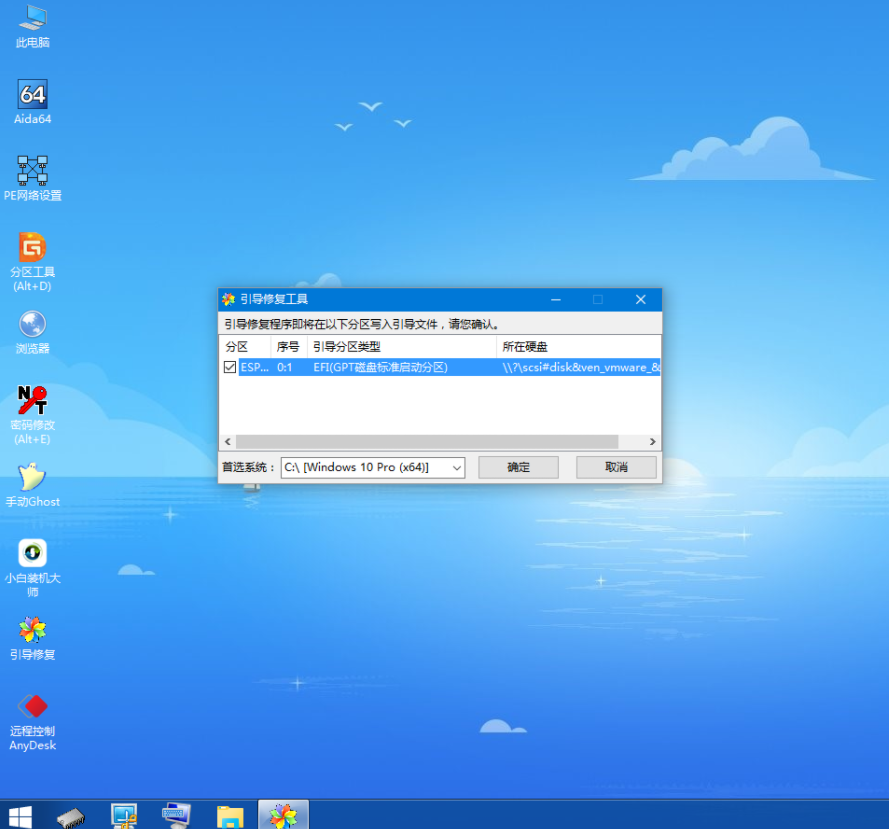Viewport: 889px width, 829px height.
Task: Open the Windows Start menu
Action: point(20,815)
